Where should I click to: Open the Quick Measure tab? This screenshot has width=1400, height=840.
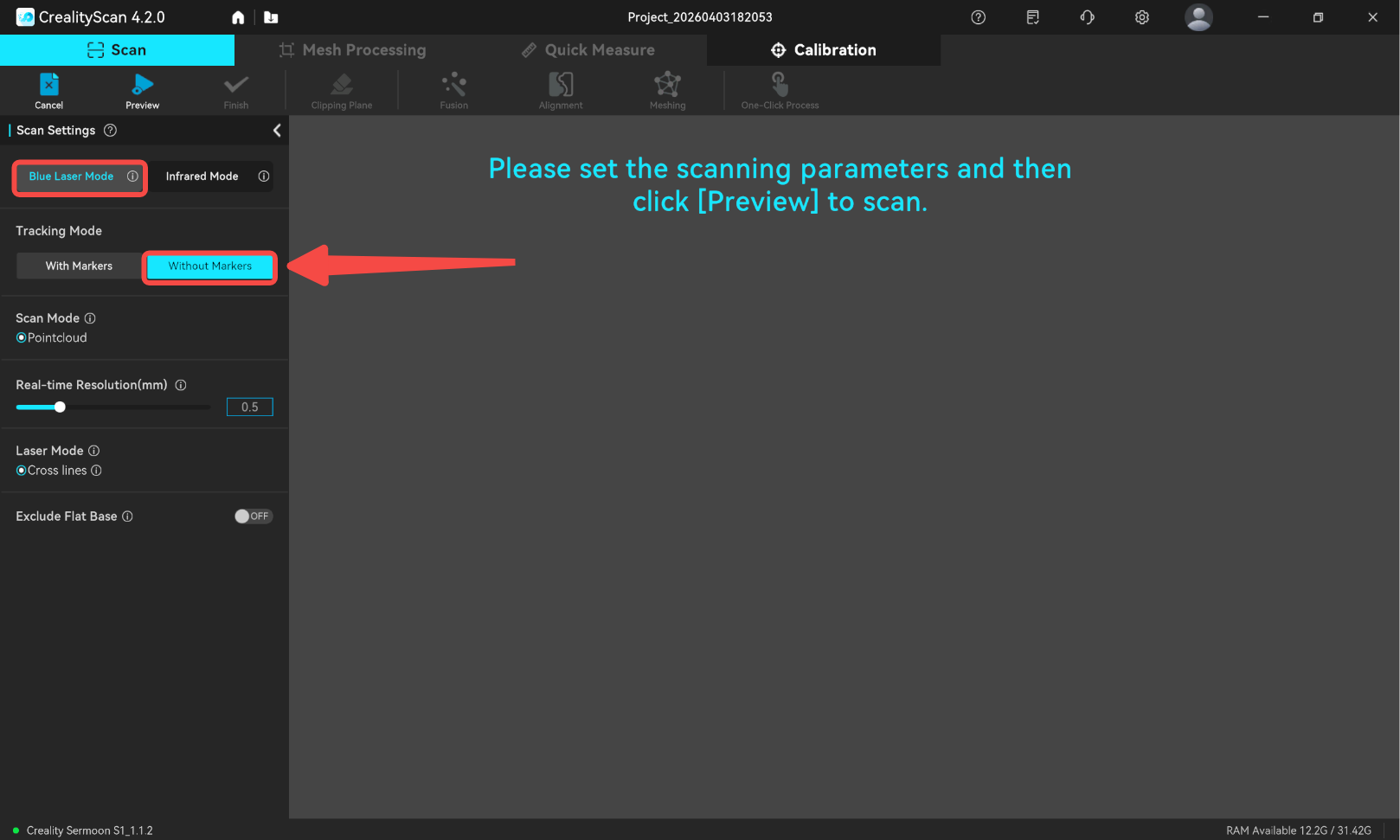588,50
